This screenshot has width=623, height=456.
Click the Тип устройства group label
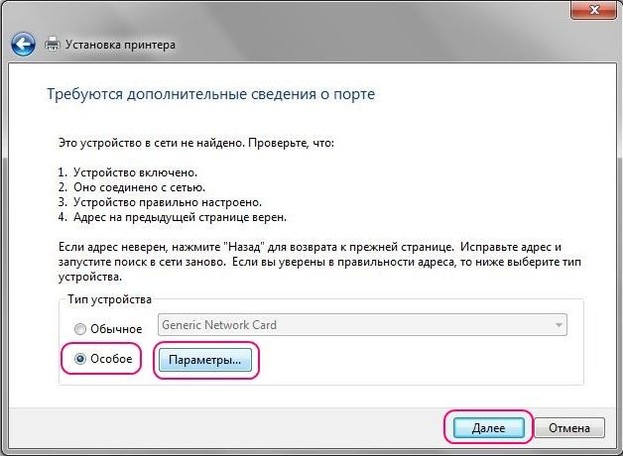click(x=109, y=299)
